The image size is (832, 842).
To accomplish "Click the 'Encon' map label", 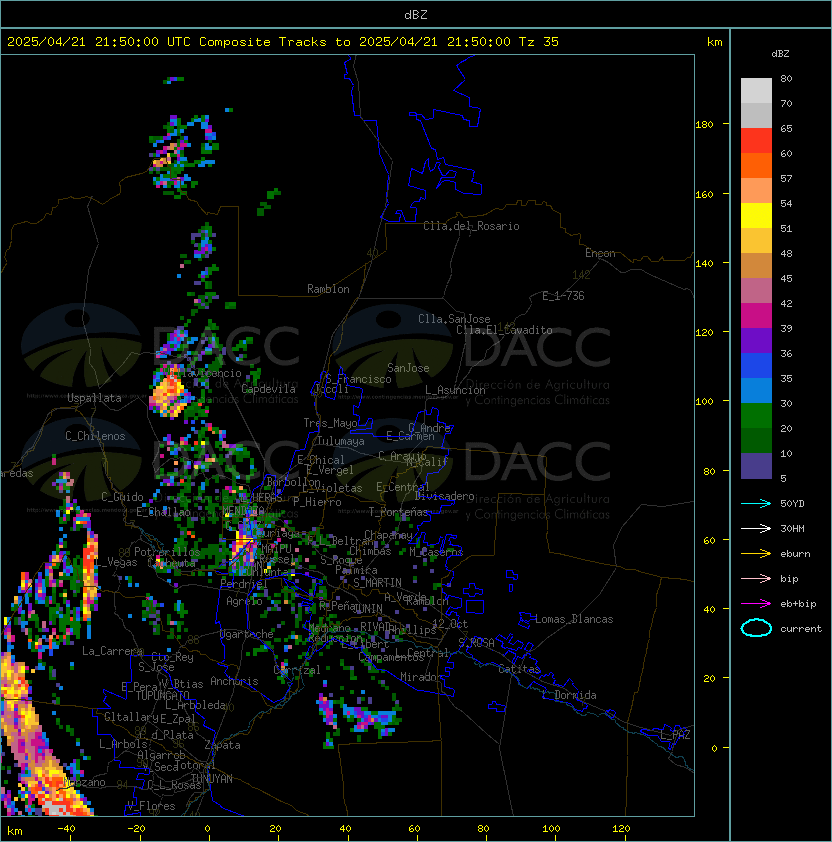I will [600, 253].
